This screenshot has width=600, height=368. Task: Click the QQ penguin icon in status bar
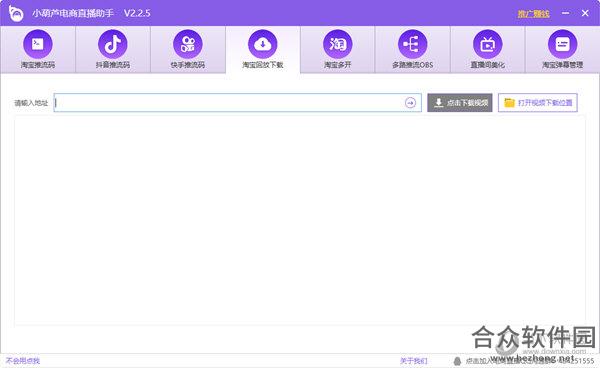457,361
